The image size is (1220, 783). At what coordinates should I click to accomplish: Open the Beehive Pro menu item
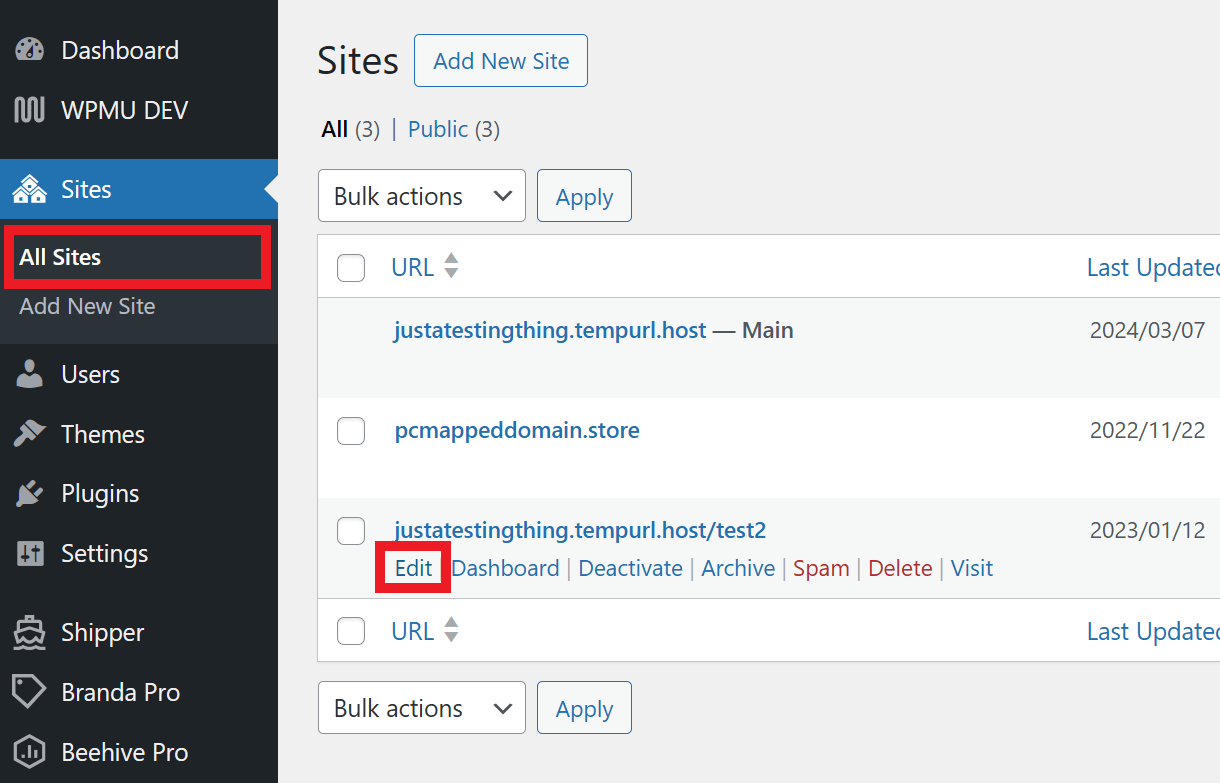coord(139,752)
